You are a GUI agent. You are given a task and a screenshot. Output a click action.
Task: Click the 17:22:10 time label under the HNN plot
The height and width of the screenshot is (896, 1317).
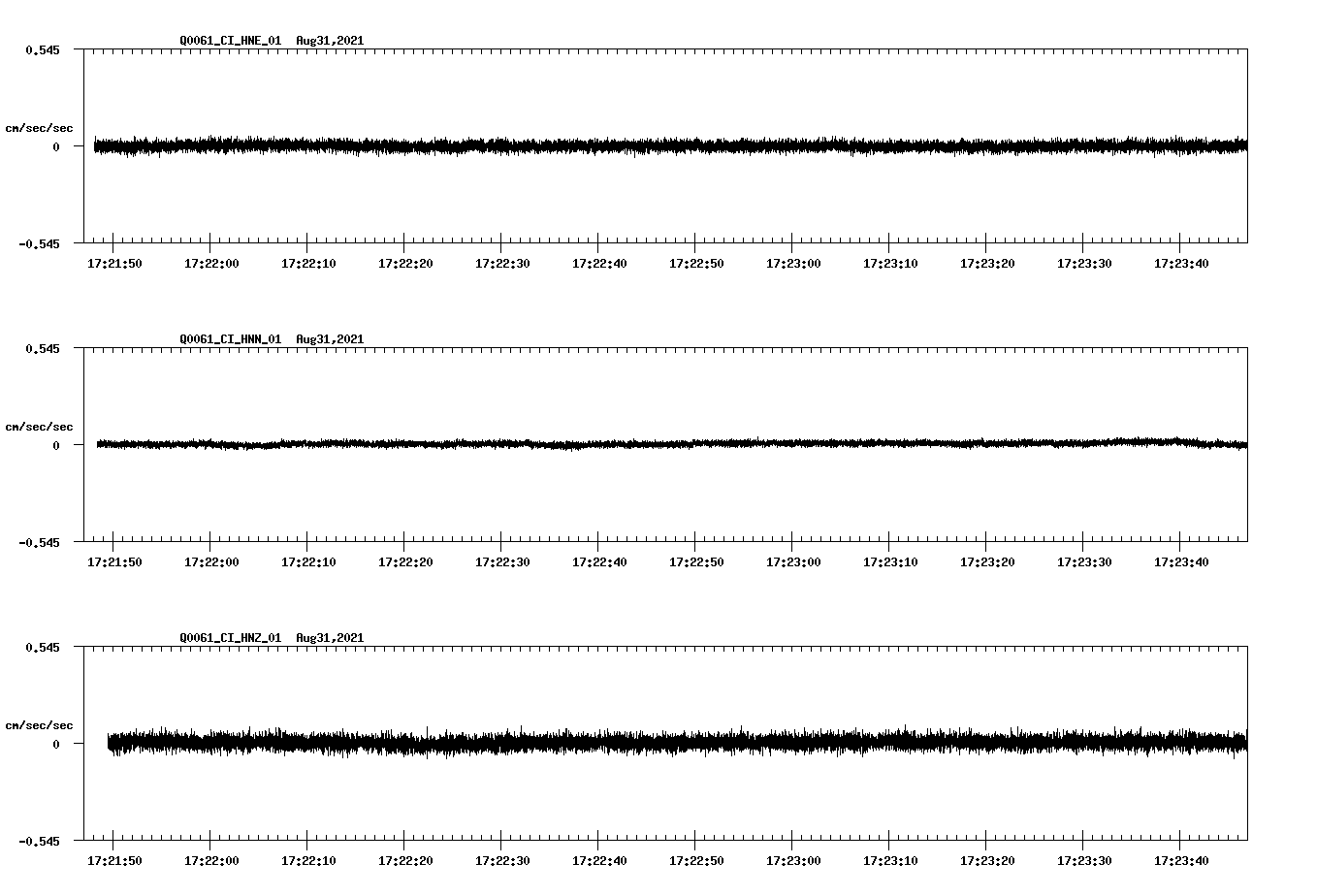(308, 562)
